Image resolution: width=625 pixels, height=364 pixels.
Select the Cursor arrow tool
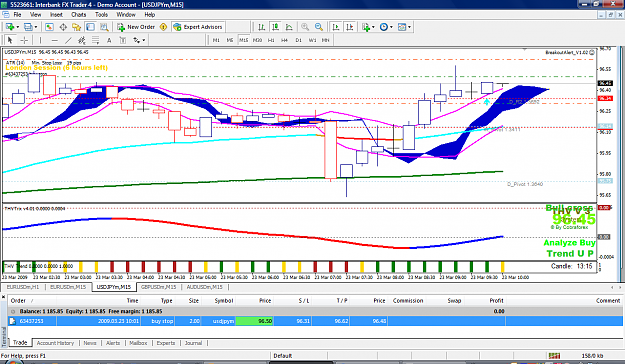click(10, 40)
